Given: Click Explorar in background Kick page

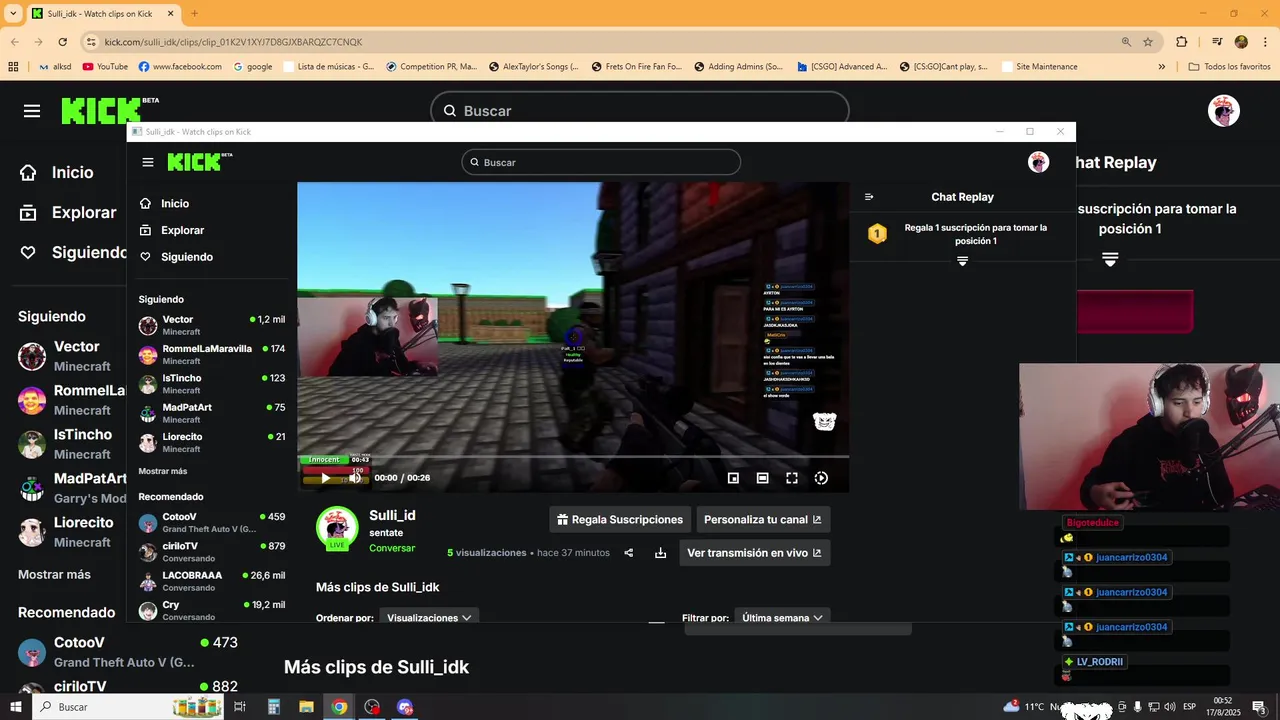Looking at the screenshot, I should click(69, 212).
